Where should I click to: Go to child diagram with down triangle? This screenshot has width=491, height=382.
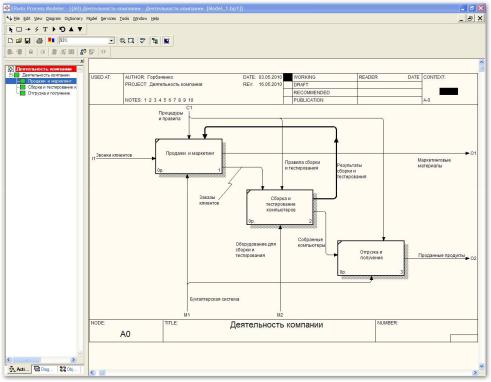click(80, 29)
